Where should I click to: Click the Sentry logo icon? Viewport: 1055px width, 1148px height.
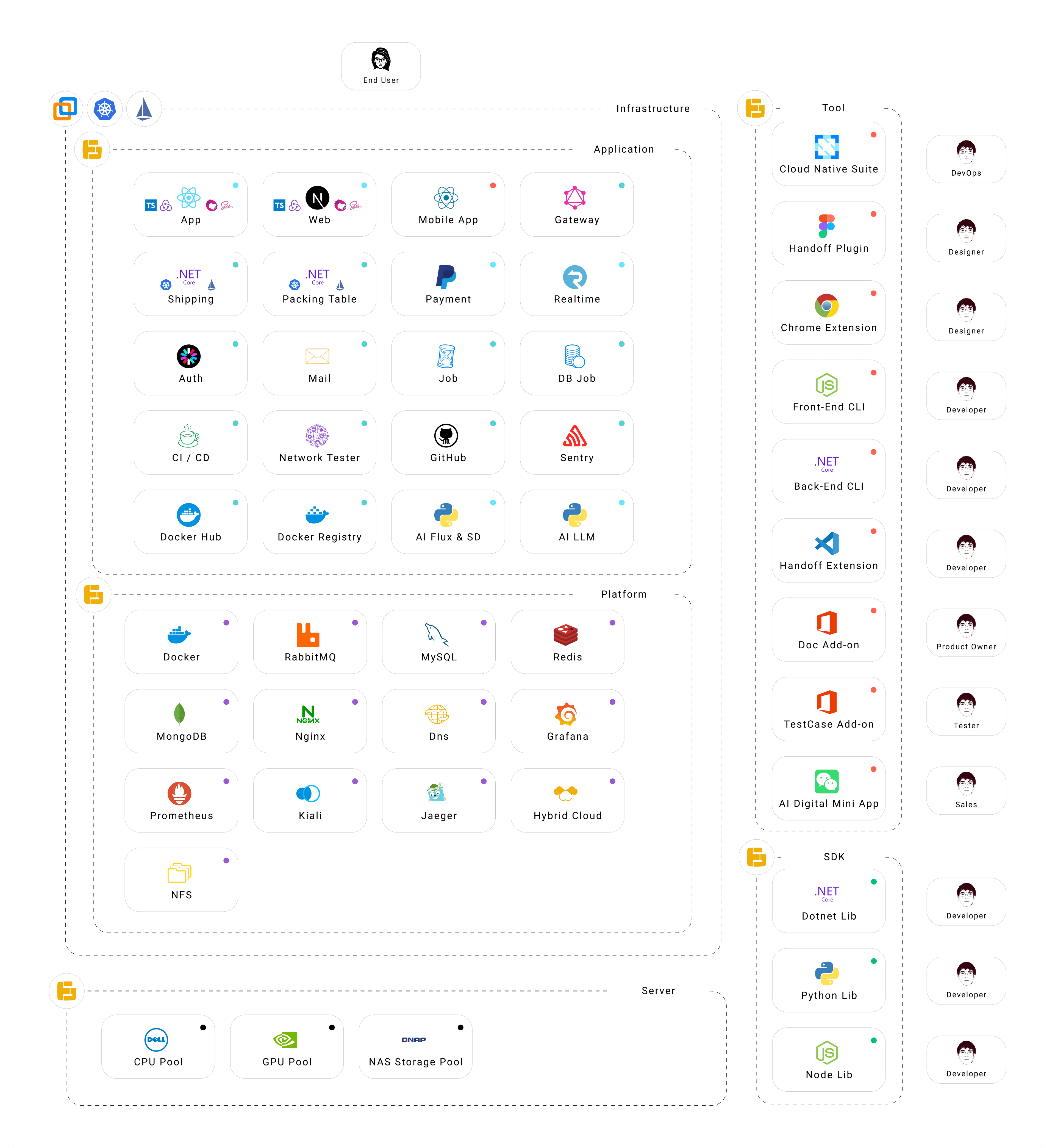pos(575,436)
